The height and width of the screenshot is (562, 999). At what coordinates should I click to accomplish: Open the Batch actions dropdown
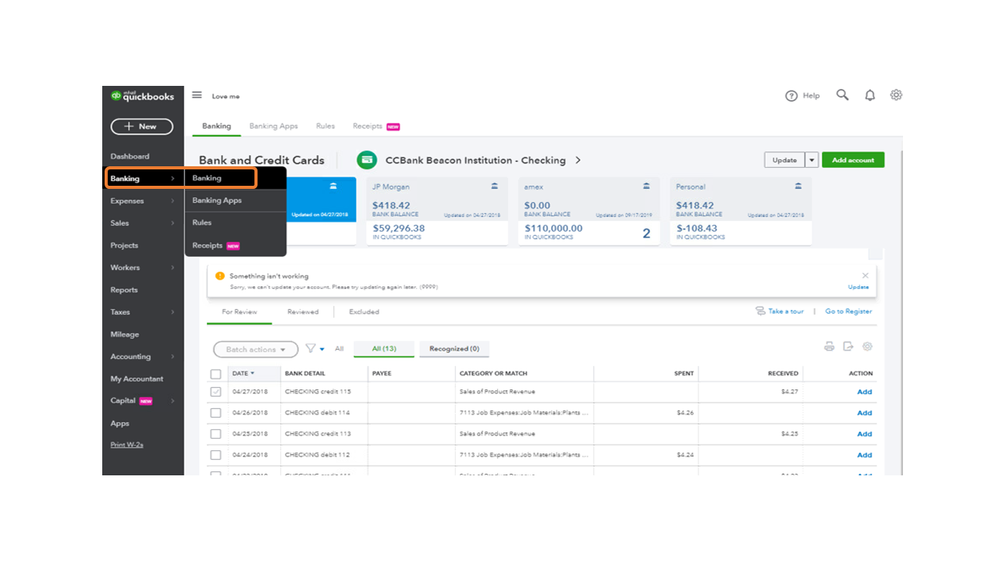[x=255, y=349]
